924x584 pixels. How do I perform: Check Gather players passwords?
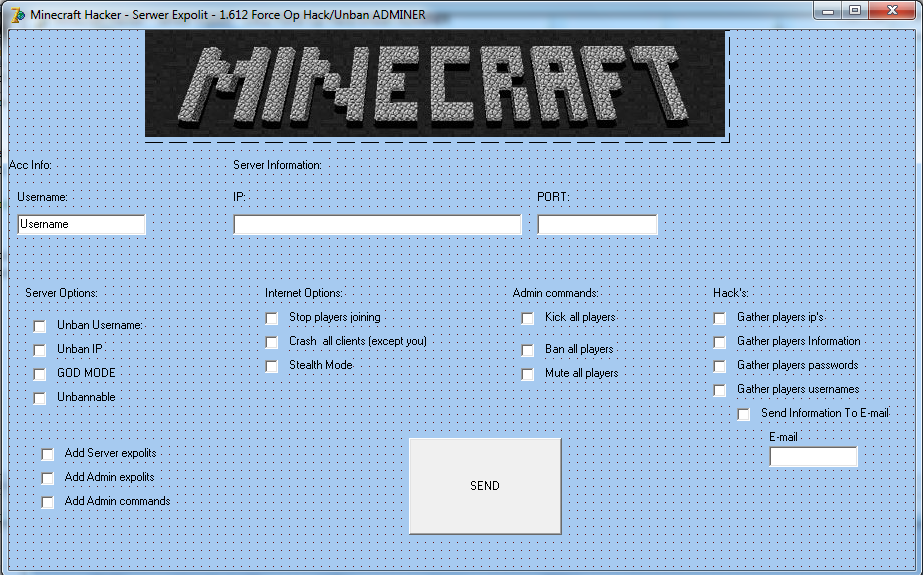tap(719, 365)
